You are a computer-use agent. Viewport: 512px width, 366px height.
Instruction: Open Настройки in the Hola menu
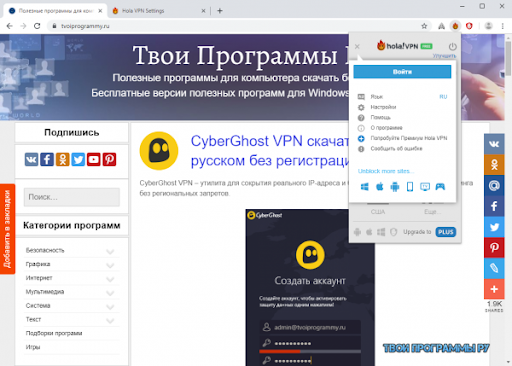point(383,107)
